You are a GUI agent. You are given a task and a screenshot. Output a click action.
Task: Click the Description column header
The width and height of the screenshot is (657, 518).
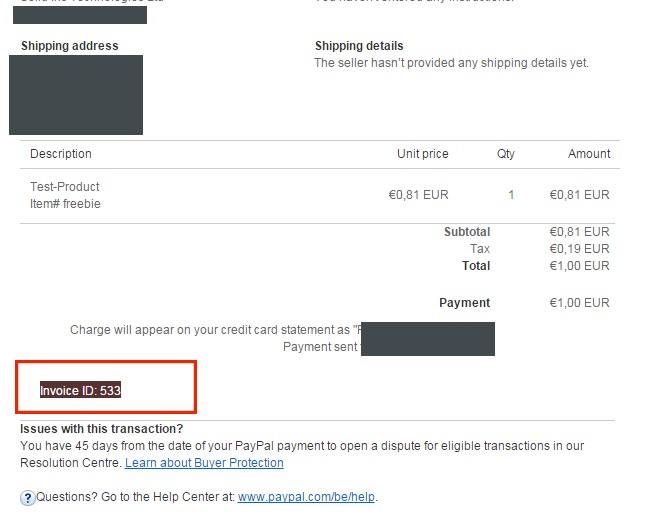[x=61, y=154]
